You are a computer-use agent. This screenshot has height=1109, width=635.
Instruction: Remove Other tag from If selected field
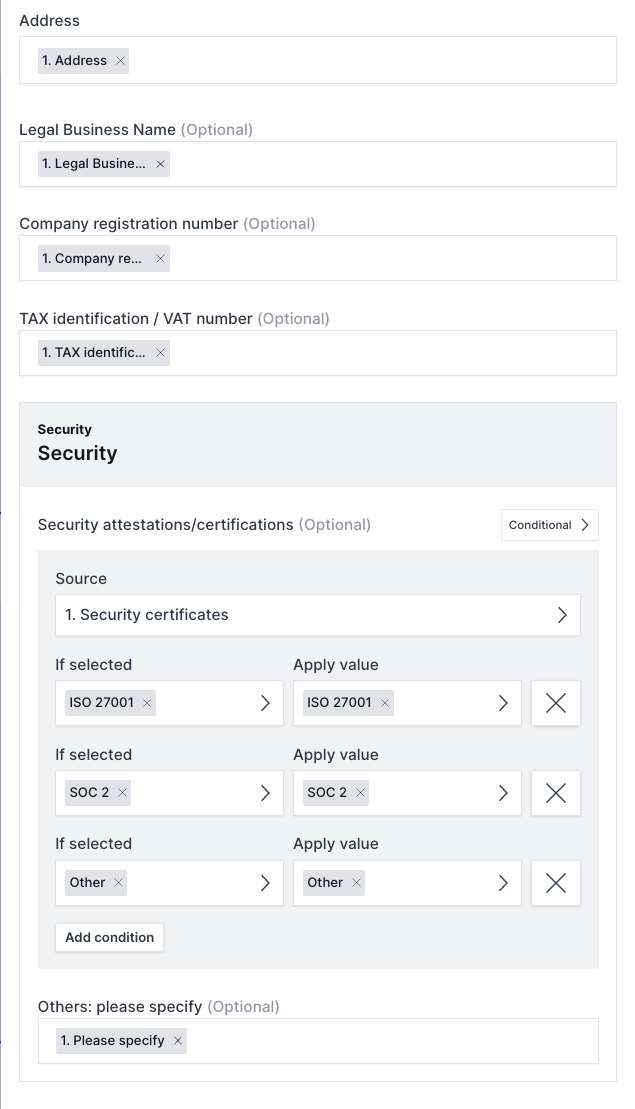[119, 883]
